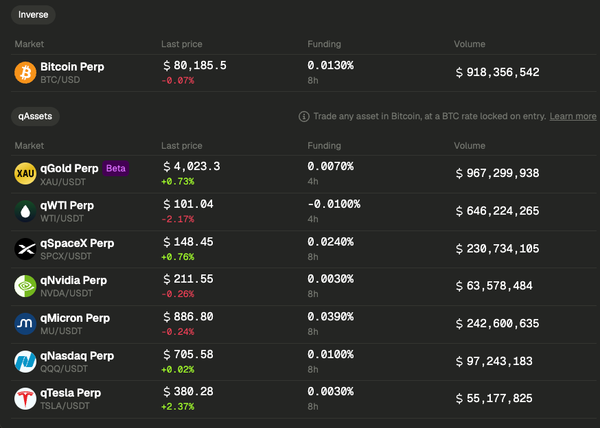The width and height of the screenshot is (600, 428).
Task: Open qTesla Perp market name
Action: pyautogui.click(x=71, y=393)
